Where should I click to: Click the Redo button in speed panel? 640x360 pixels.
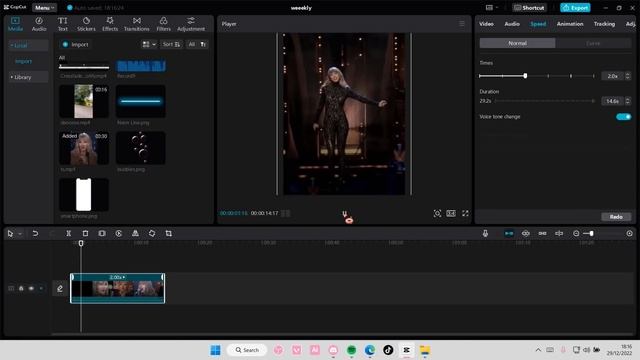coord(616,217)
